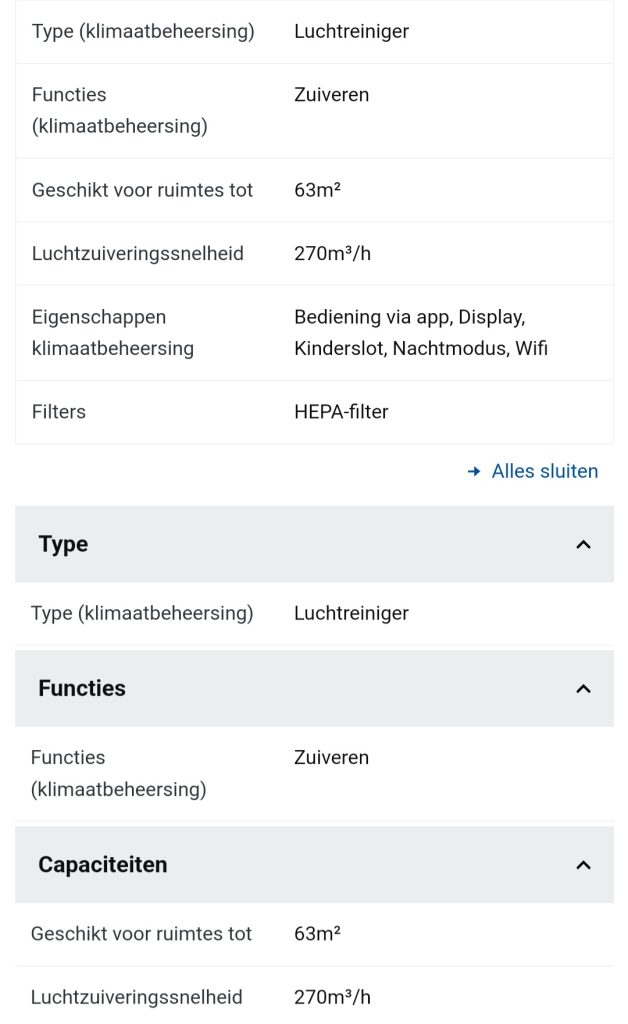Click the arrow icon beside Alles sluiten
The image size is (628, 1024).
click(x=474, y=471)
